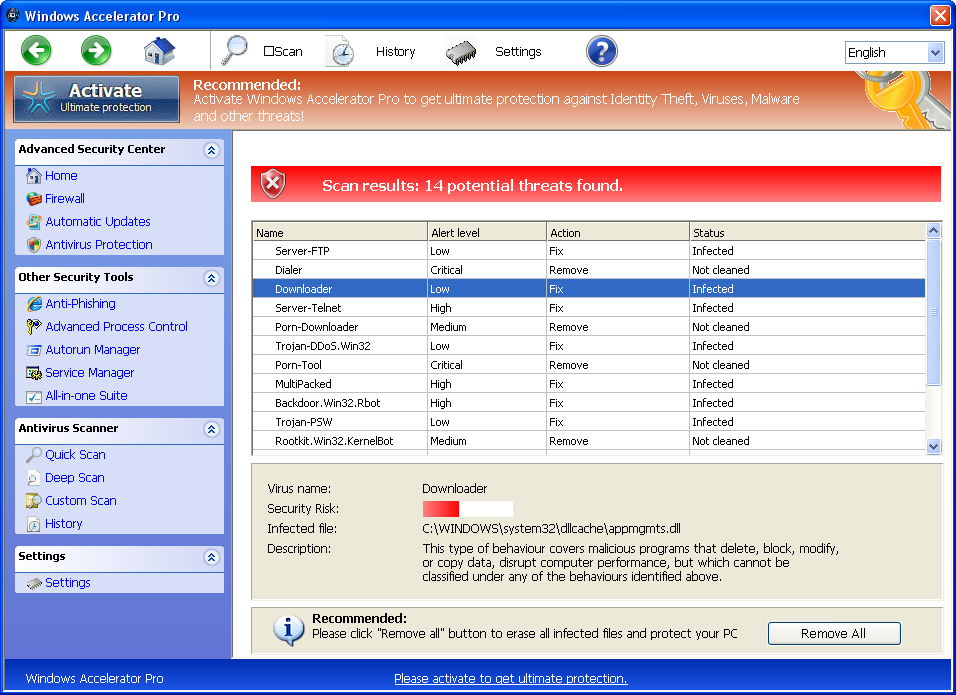Click the Automatic Updates icon
This screenshot has height=695, width=956.
(34, 222)
